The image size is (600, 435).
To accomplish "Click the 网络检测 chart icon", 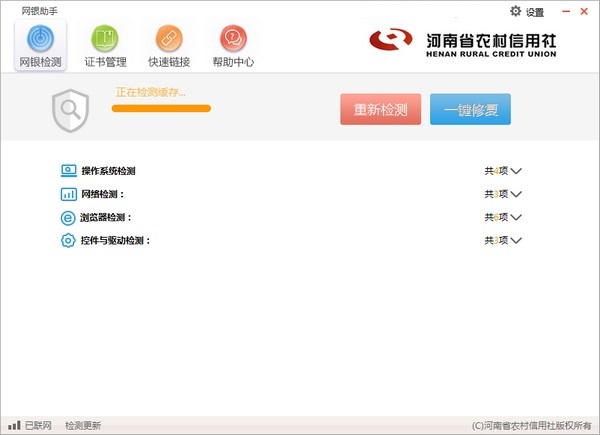I will pyautogui.click(x=68, y=194).
